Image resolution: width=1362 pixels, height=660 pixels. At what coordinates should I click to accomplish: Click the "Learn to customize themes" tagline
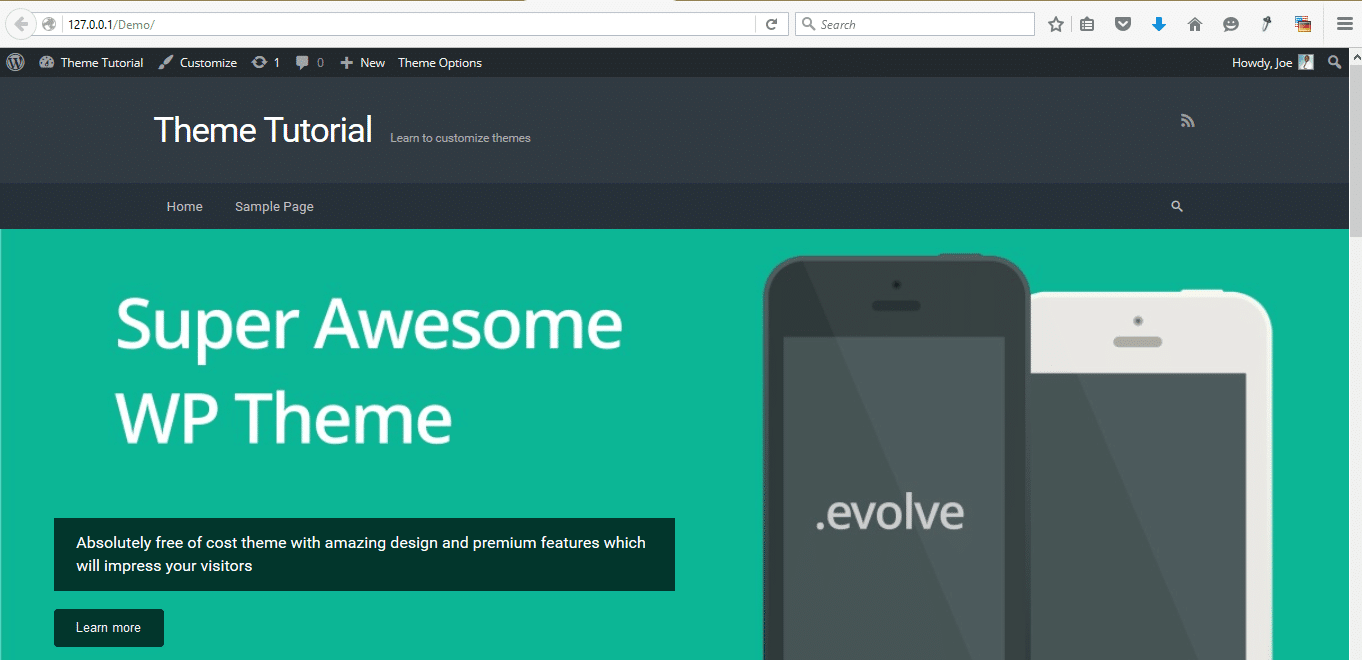460,138
